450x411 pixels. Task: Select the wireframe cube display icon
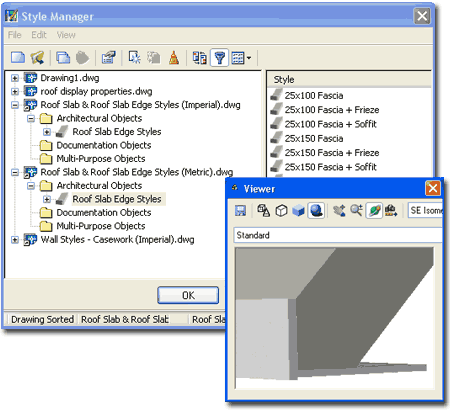click(x=281, y=210)
